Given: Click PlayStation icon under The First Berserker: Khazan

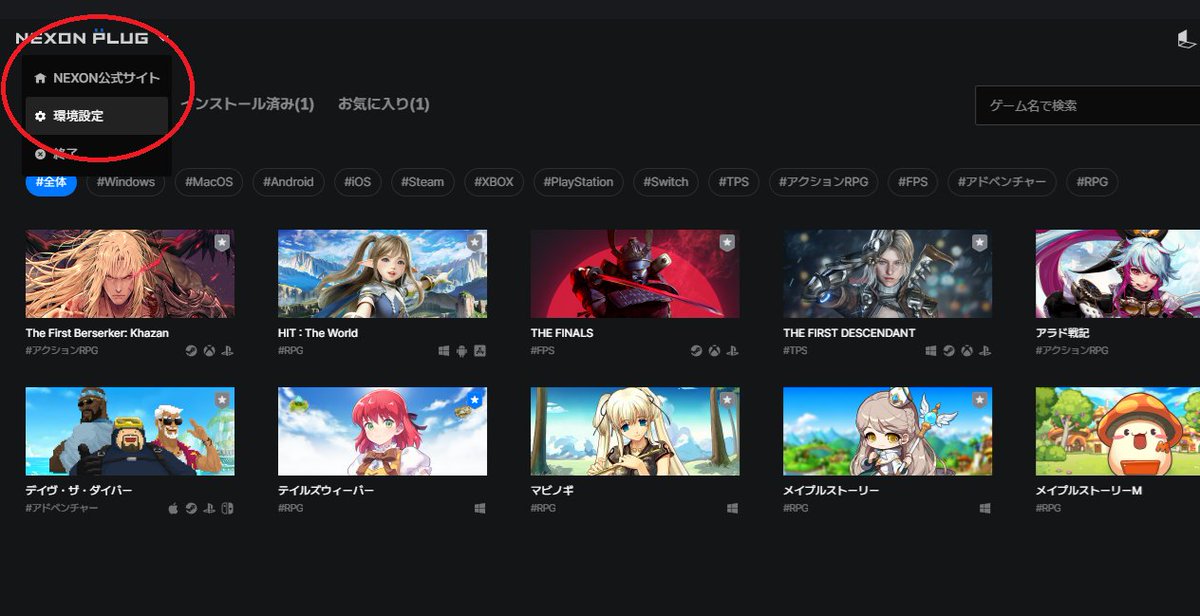Looking at the screenshot, I should click(228, 351).
